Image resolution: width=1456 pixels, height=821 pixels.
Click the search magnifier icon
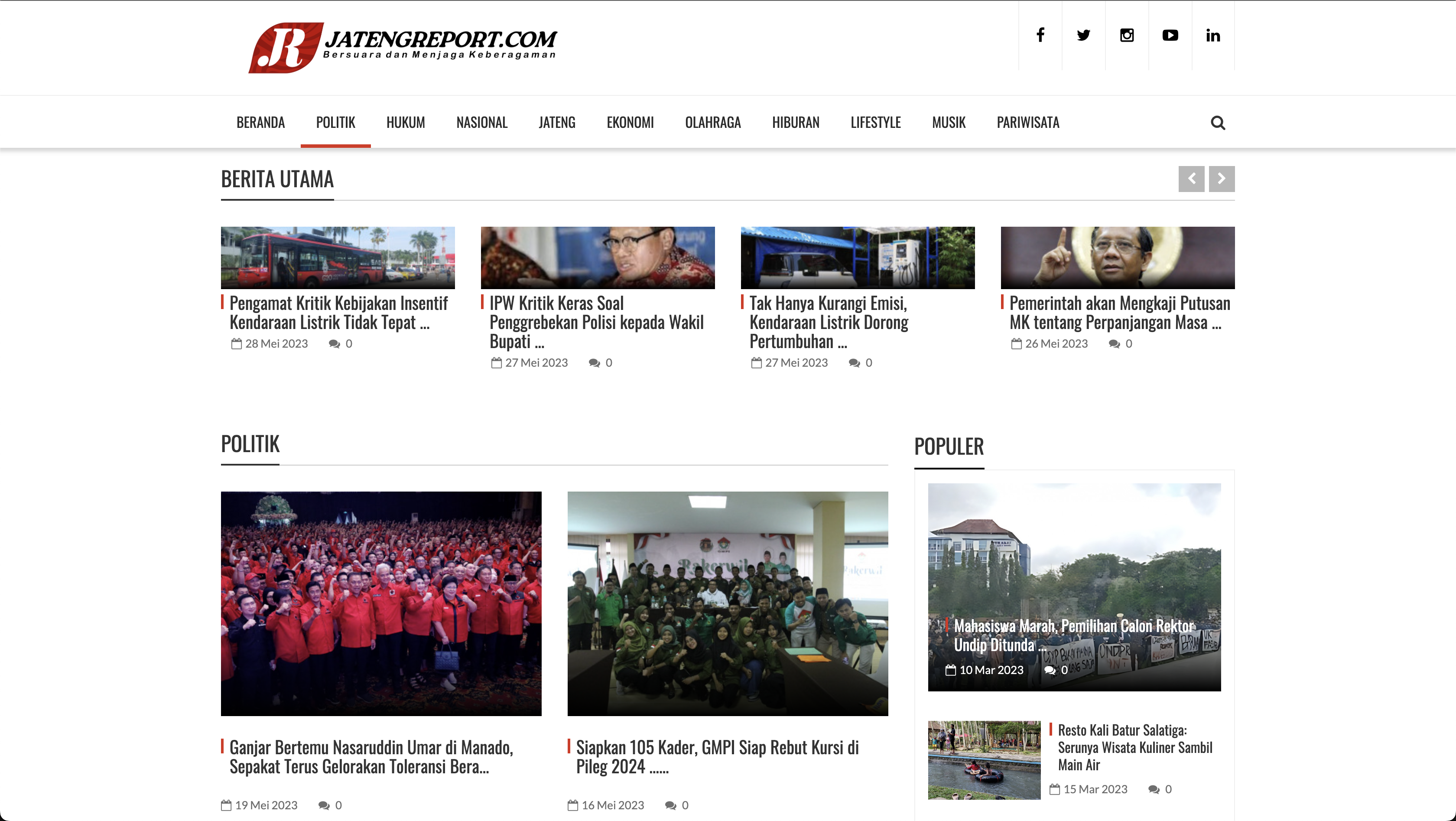(1219, 123)
